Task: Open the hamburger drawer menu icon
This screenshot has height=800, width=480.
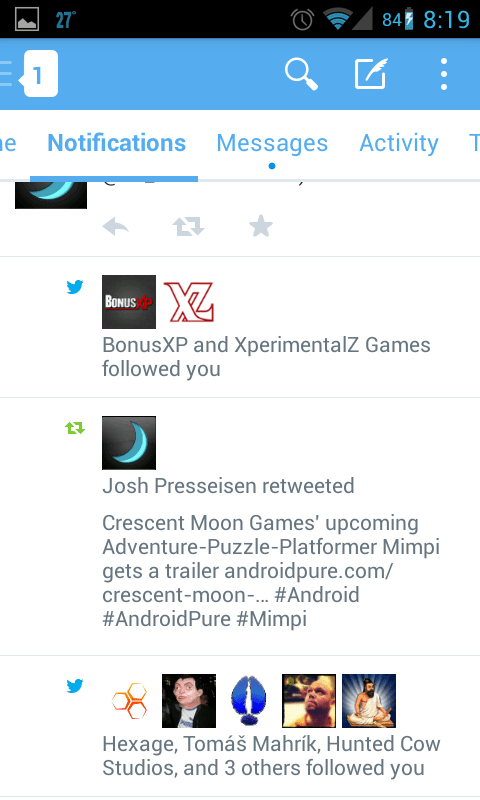Action: [x=6, y=74]
